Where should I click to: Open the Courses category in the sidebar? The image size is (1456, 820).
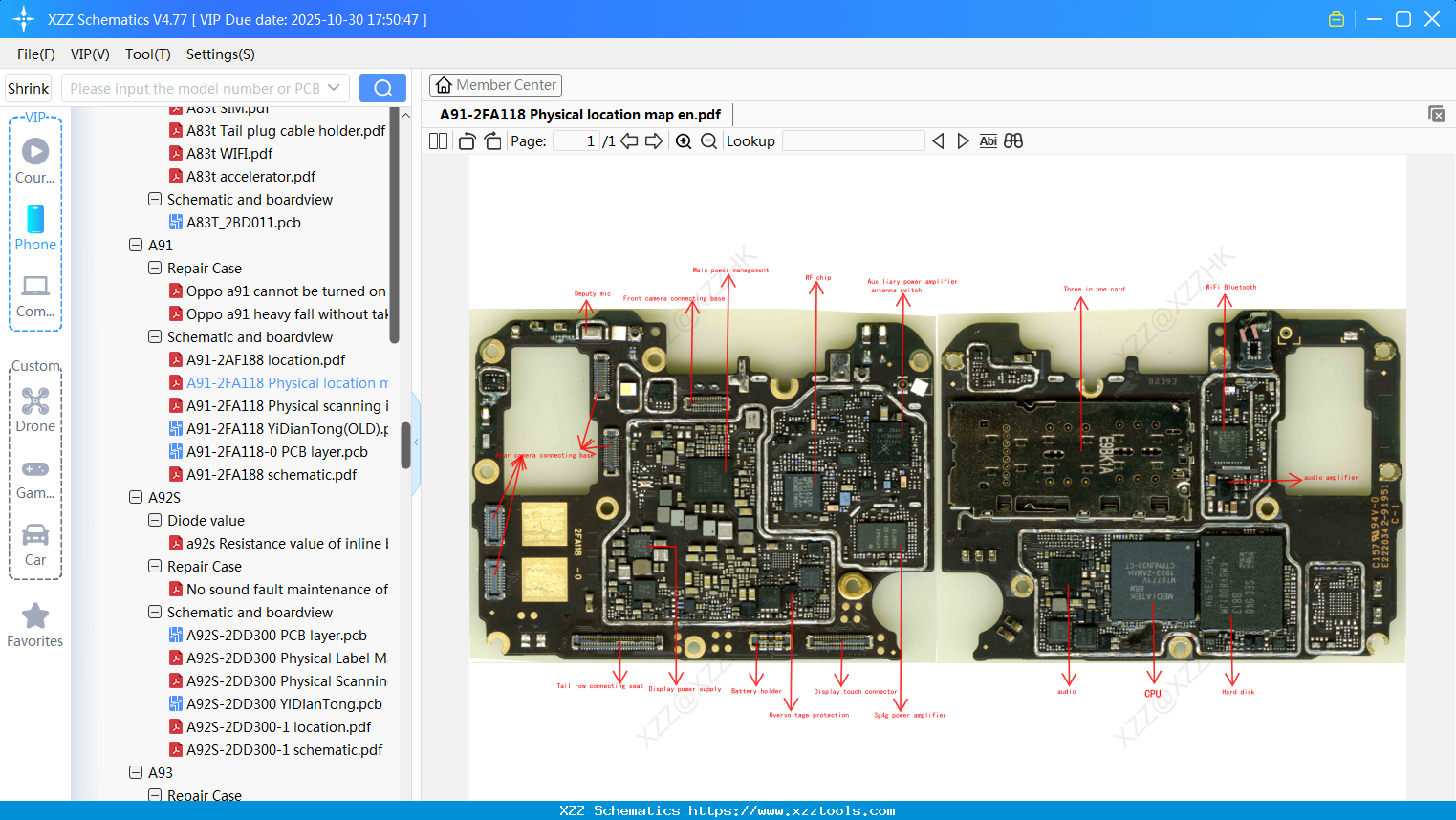[35, 161]
